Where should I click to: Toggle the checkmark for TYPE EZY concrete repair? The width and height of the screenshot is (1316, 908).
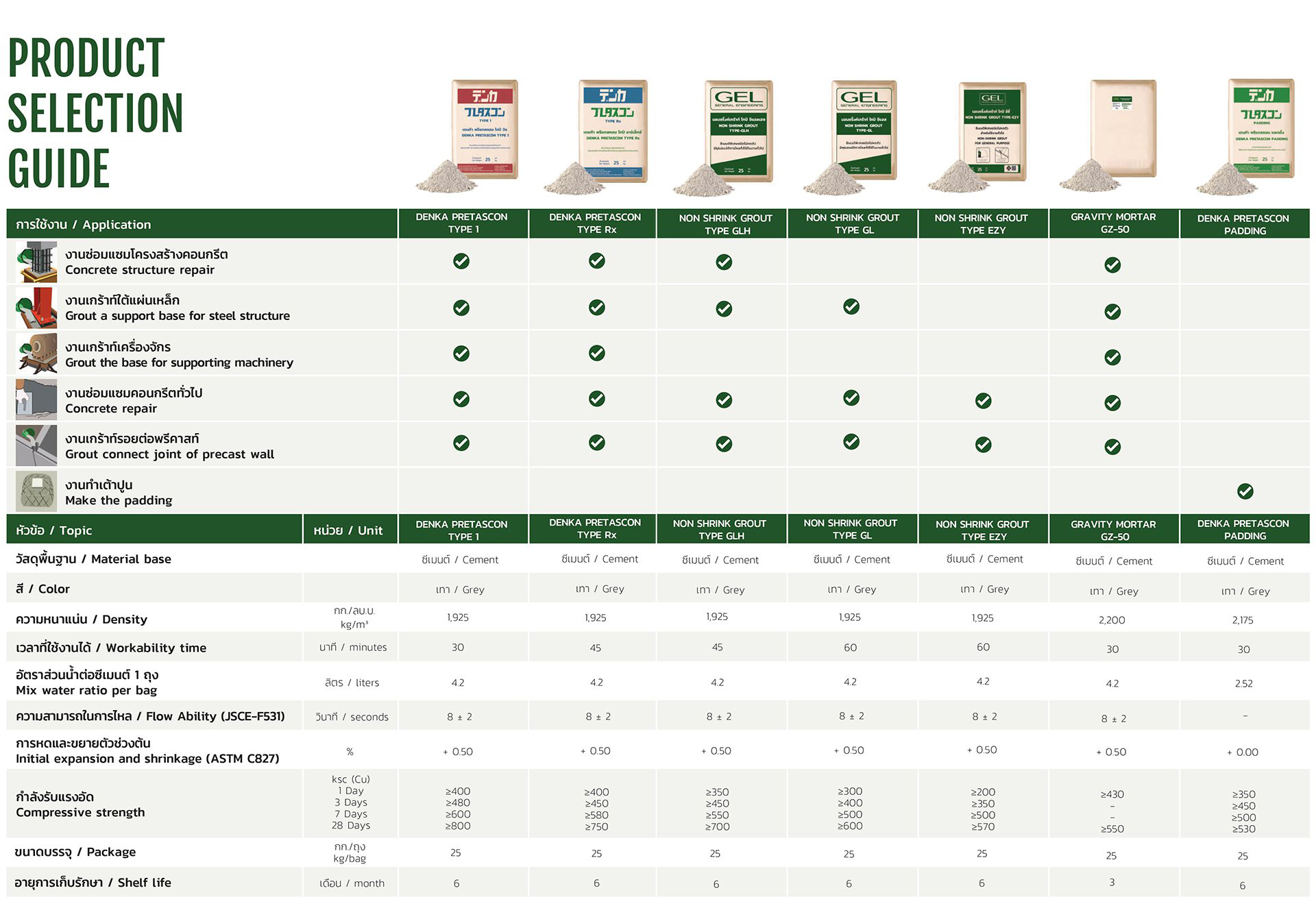(x=982, y=400)
